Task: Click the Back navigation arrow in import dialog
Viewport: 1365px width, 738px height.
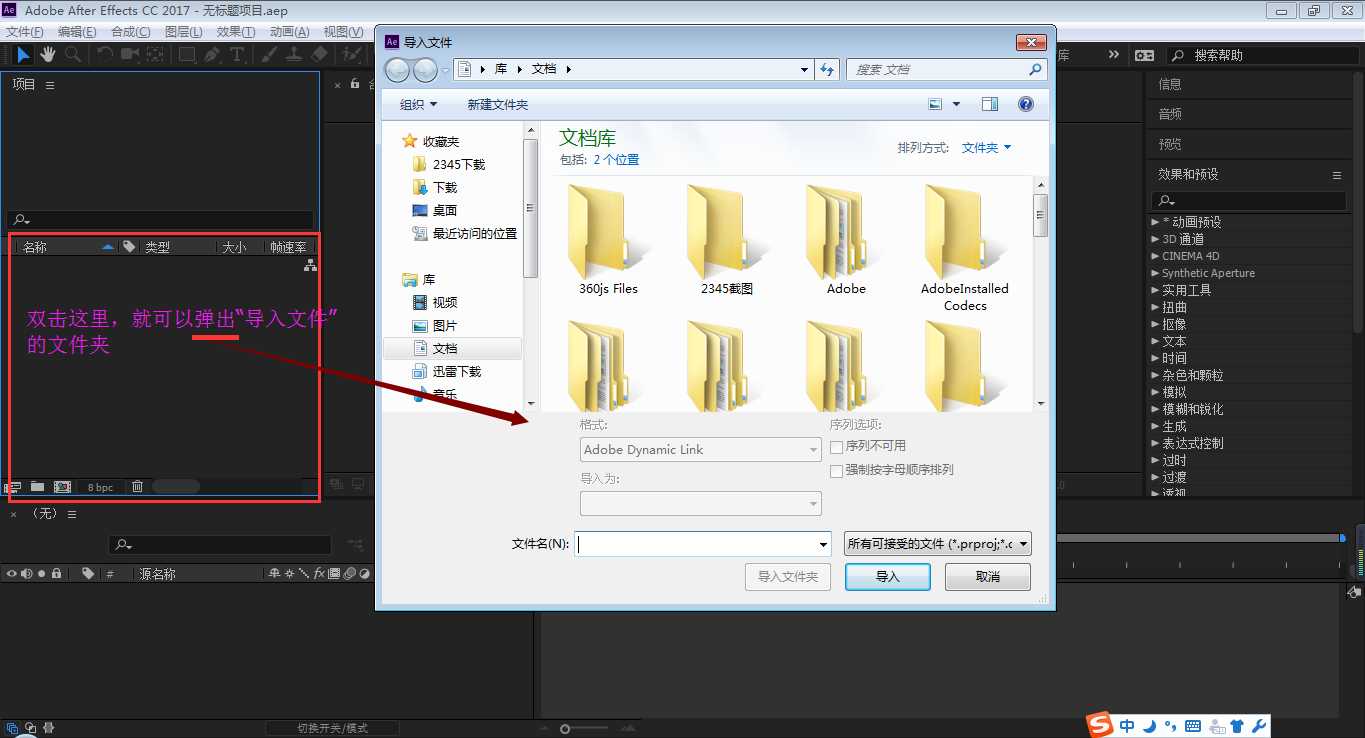Action: (397, 70)
